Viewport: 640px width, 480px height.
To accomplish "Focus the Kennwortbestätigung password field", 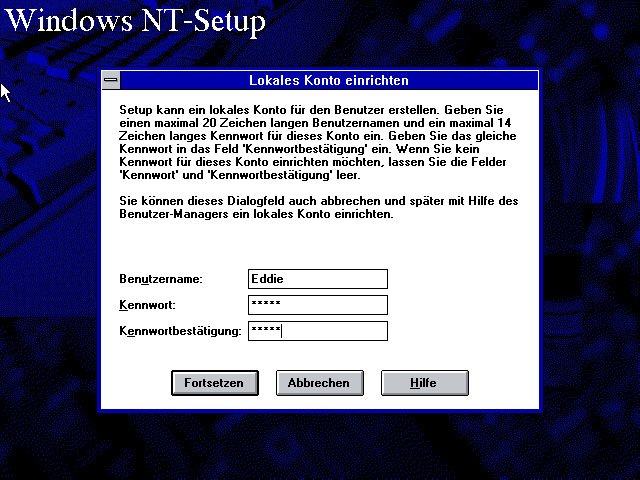I will (317, 331).
